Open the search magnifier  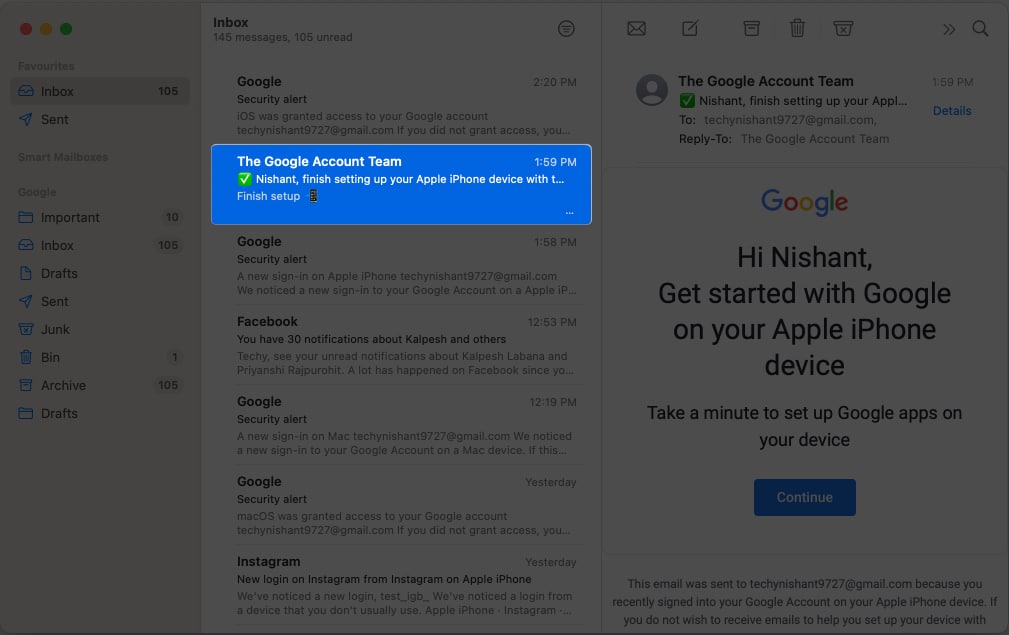980,28
